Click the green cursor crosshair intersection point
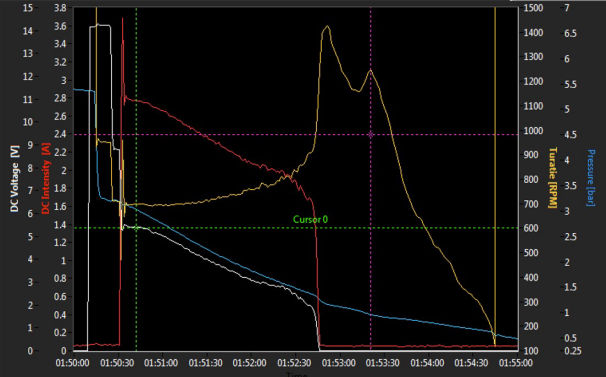 point(136,228)
